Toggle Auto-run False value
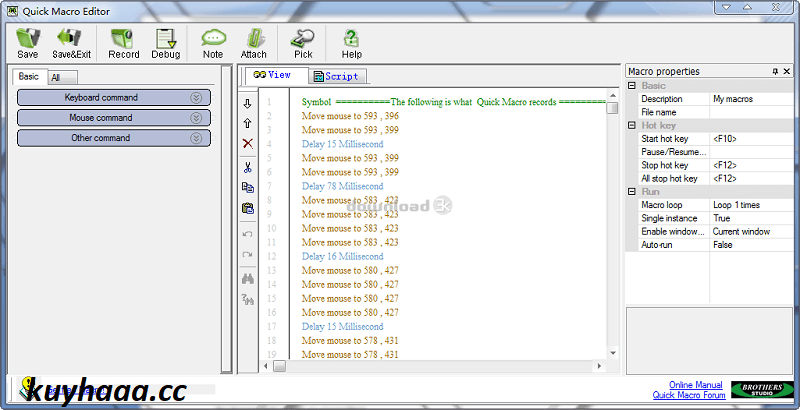This screenshot has width=800, height=410. [x=751, y=245]
